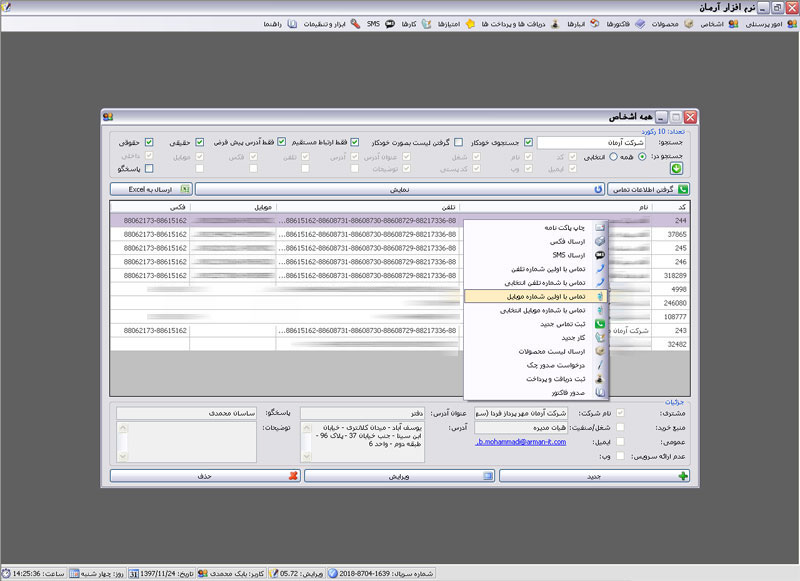Select the انتخابی radio button

(x=613, y=157)
